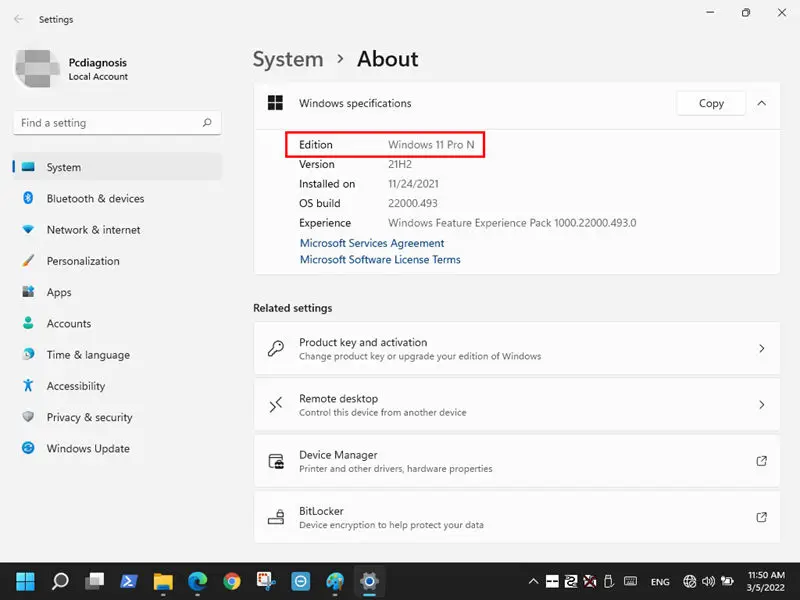Open Remote desktop settings

[x=516, y=405]
